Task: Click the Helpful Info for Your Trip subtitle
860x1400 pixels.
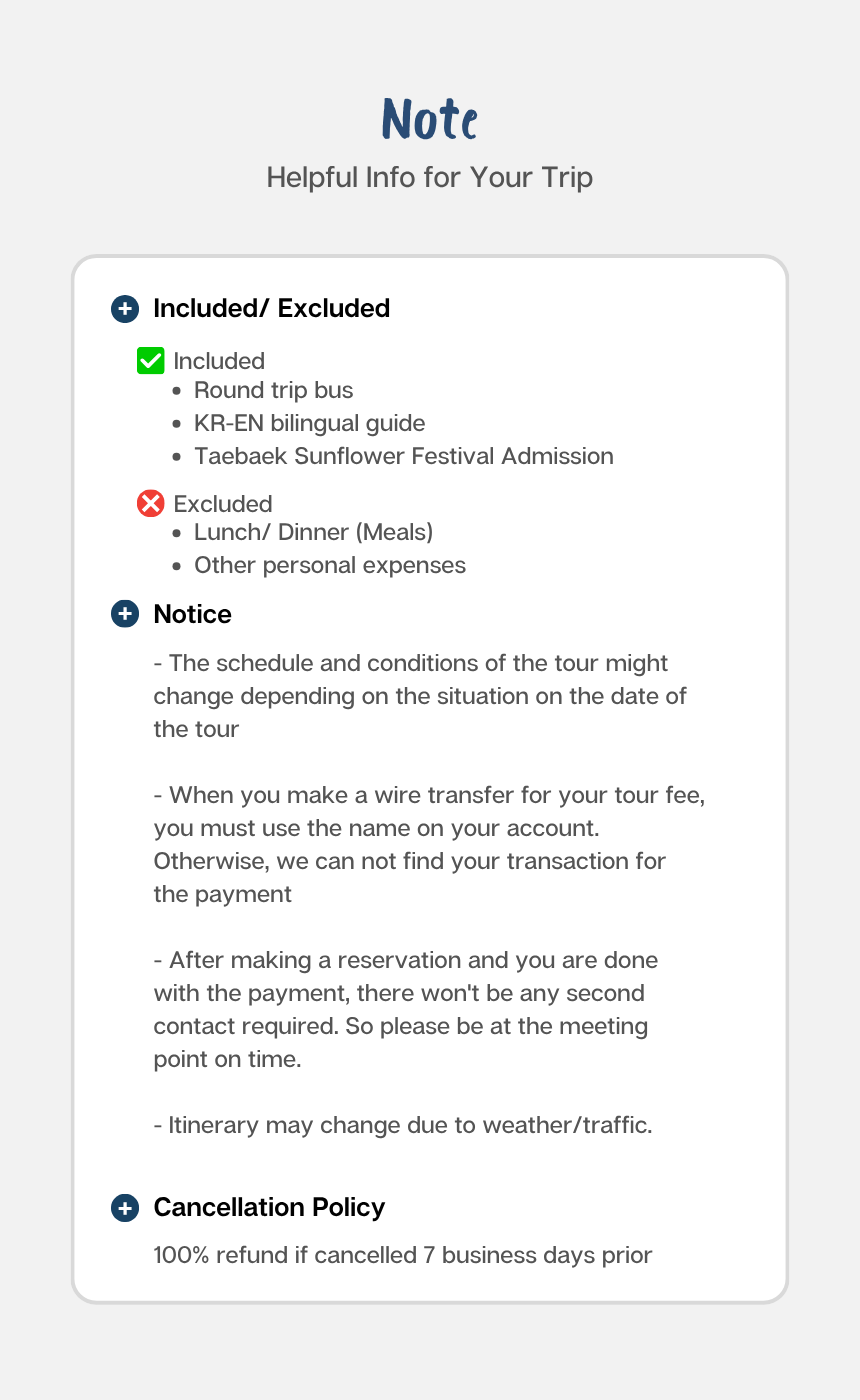Action: pos(430,178)
